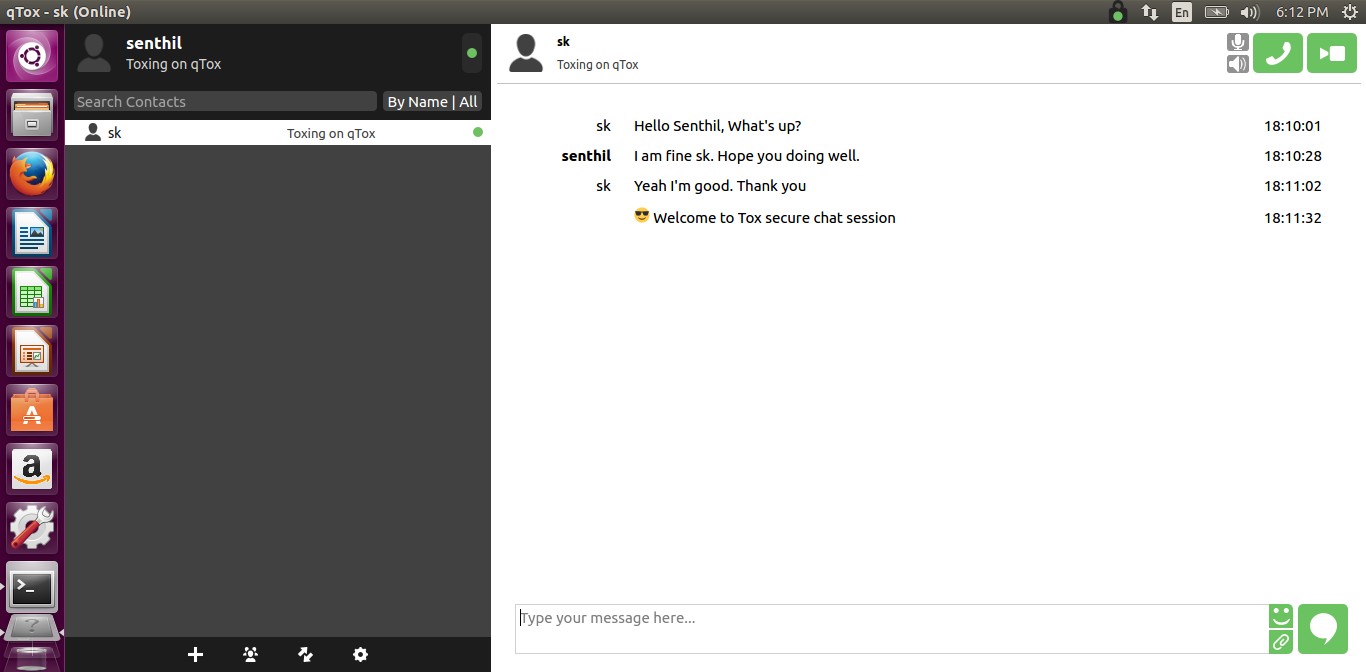Click senthil's profile name

point(154,43)
